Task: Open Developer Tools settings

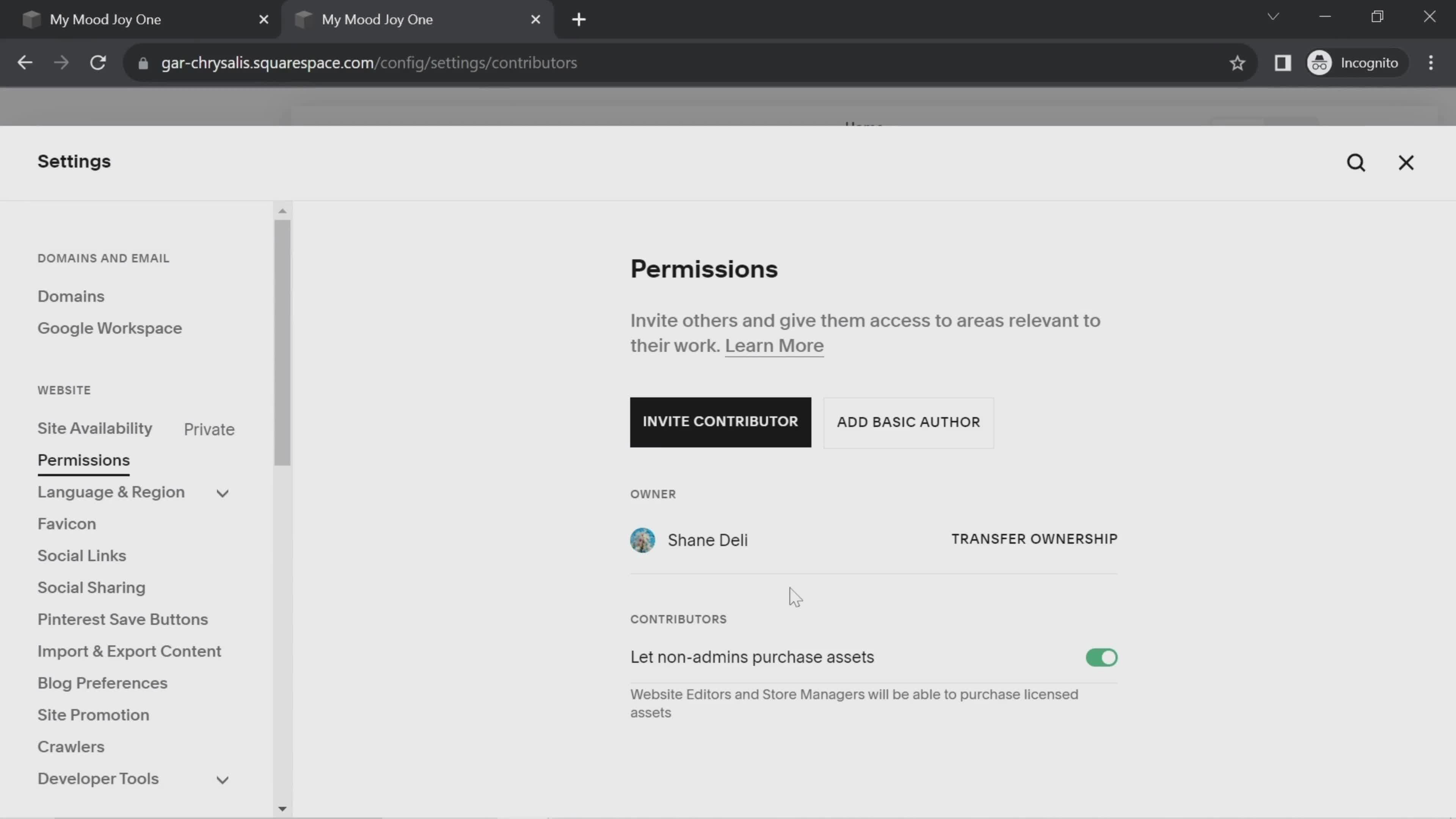Action: tap(98, 779)
